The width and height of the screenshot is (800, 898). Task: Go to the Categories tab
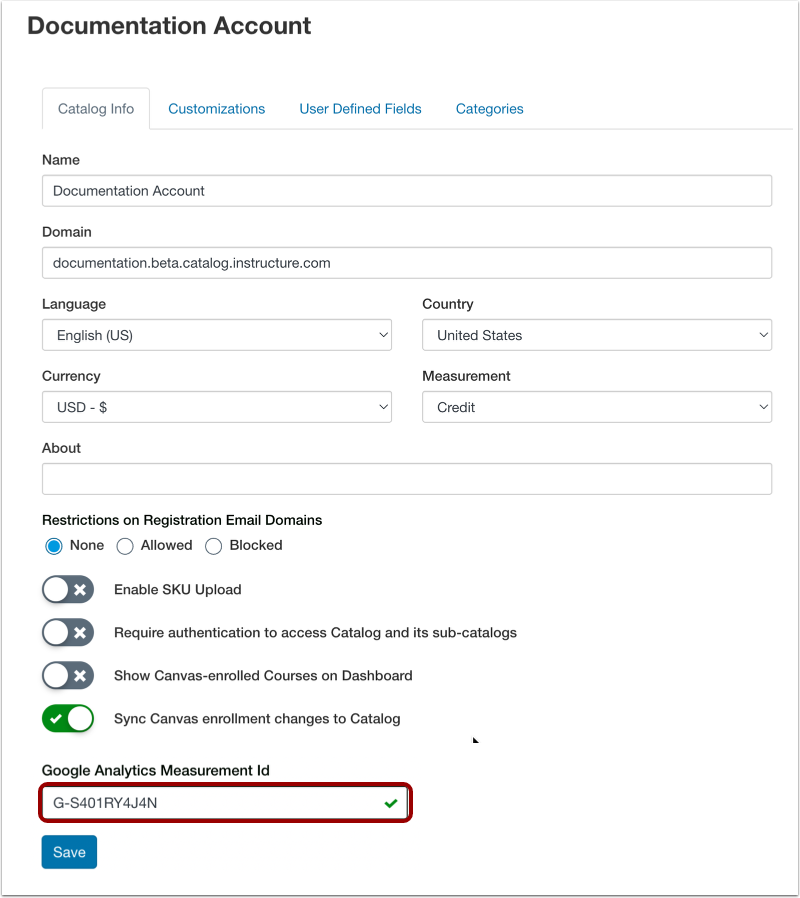(x=490, y=109)
